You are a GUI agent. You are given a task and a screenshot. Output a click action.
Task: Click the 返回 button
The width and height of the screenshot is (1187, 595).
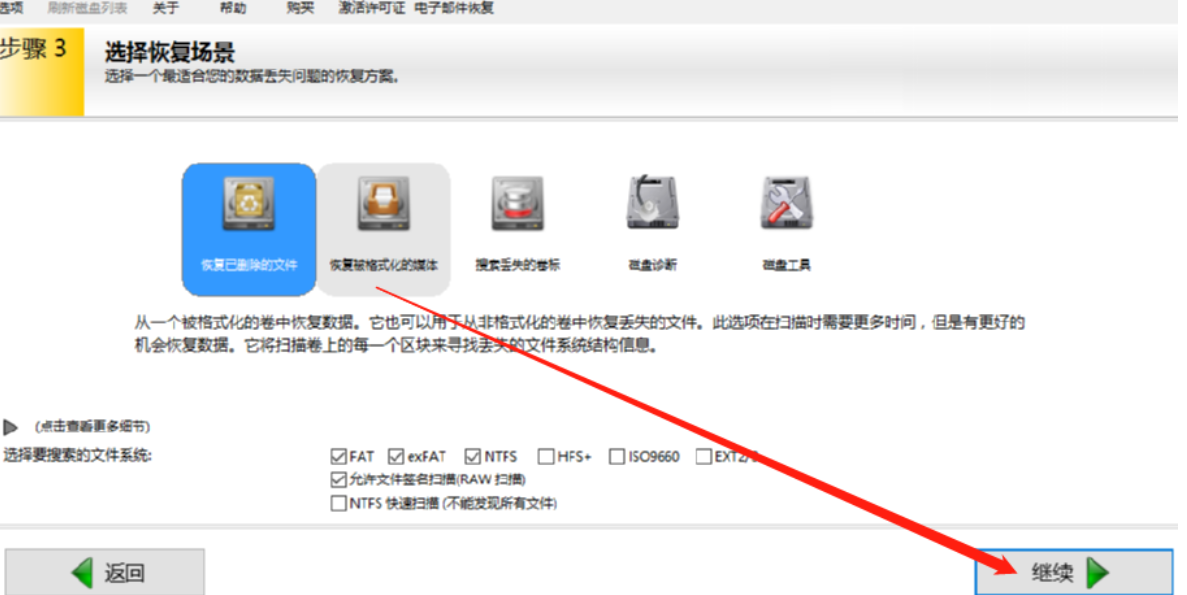pos(105,572)
